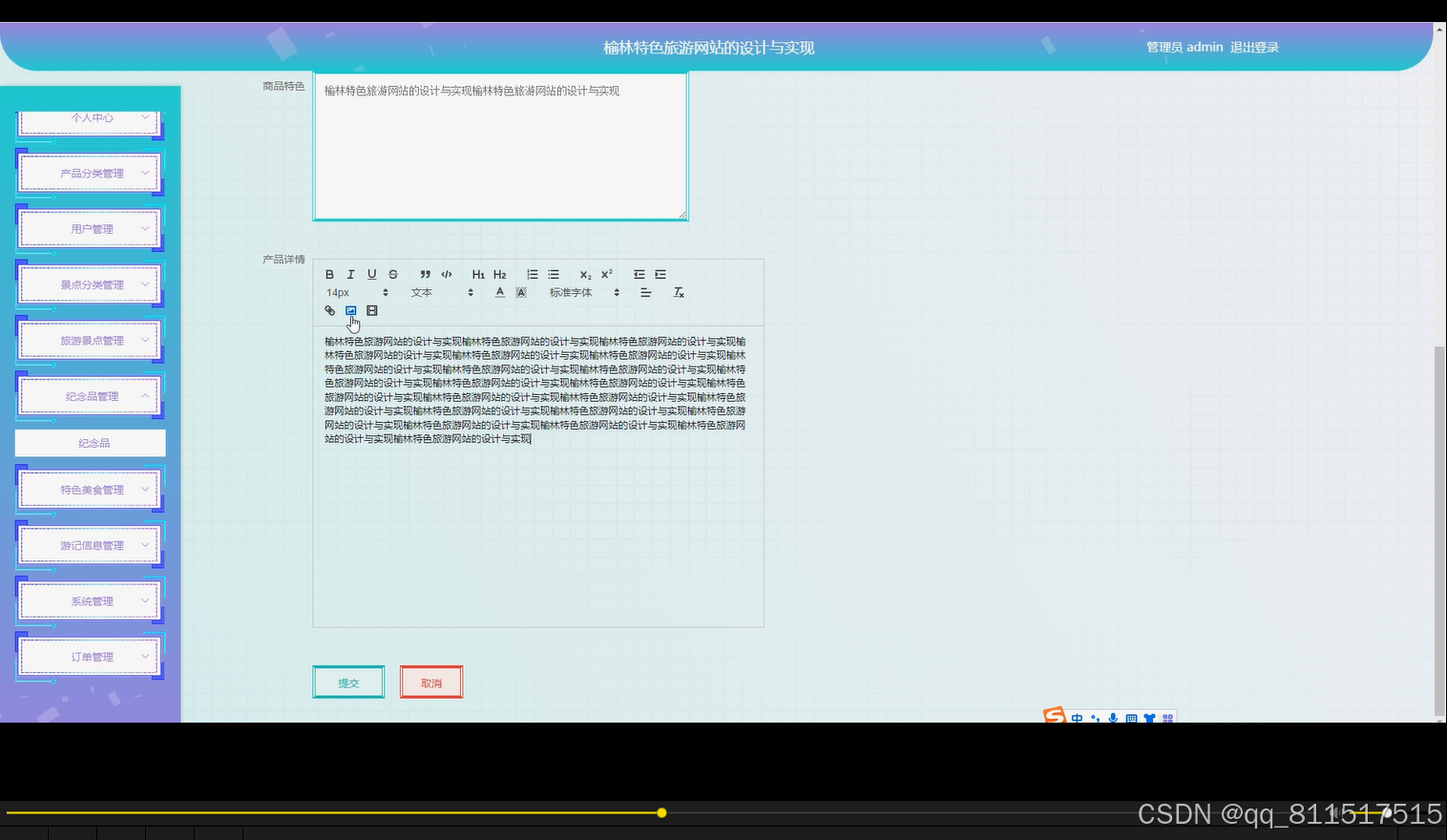1447x840 pixels.
Task: Create an ordered numbered list
Action: [532, 275]
